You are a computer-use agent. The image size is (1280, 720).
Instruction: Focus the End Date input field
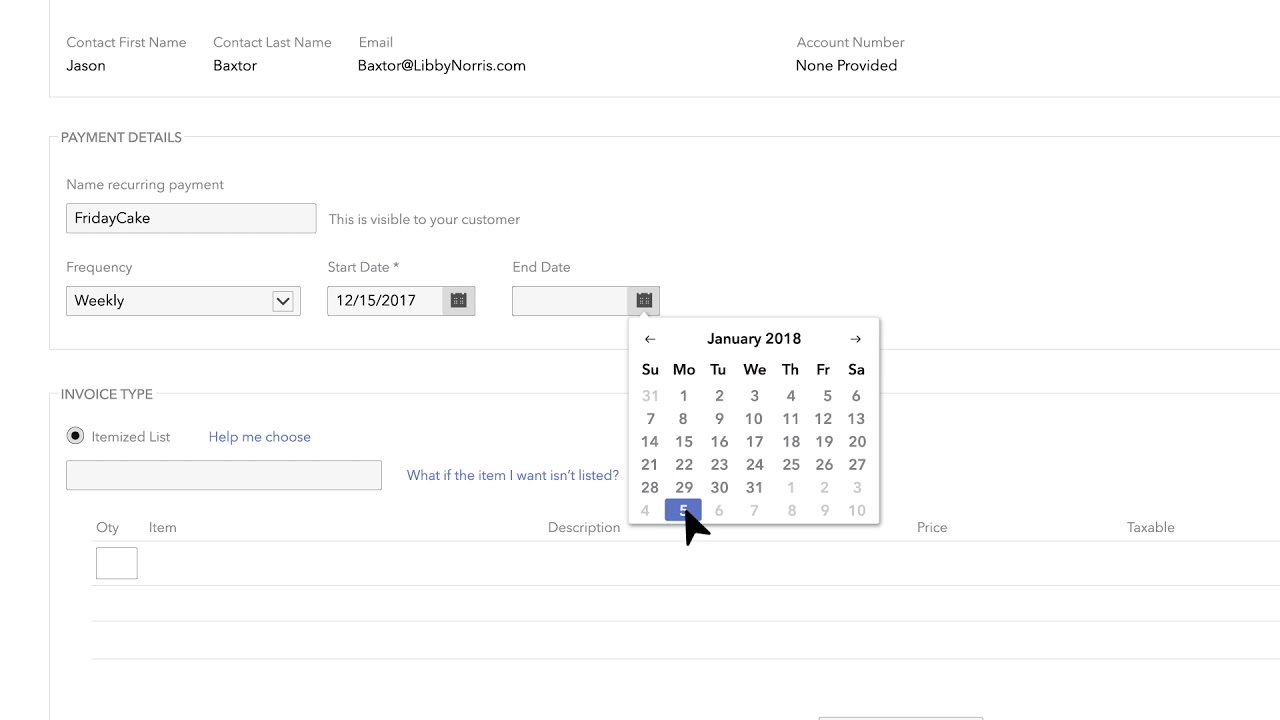point(570,301)
